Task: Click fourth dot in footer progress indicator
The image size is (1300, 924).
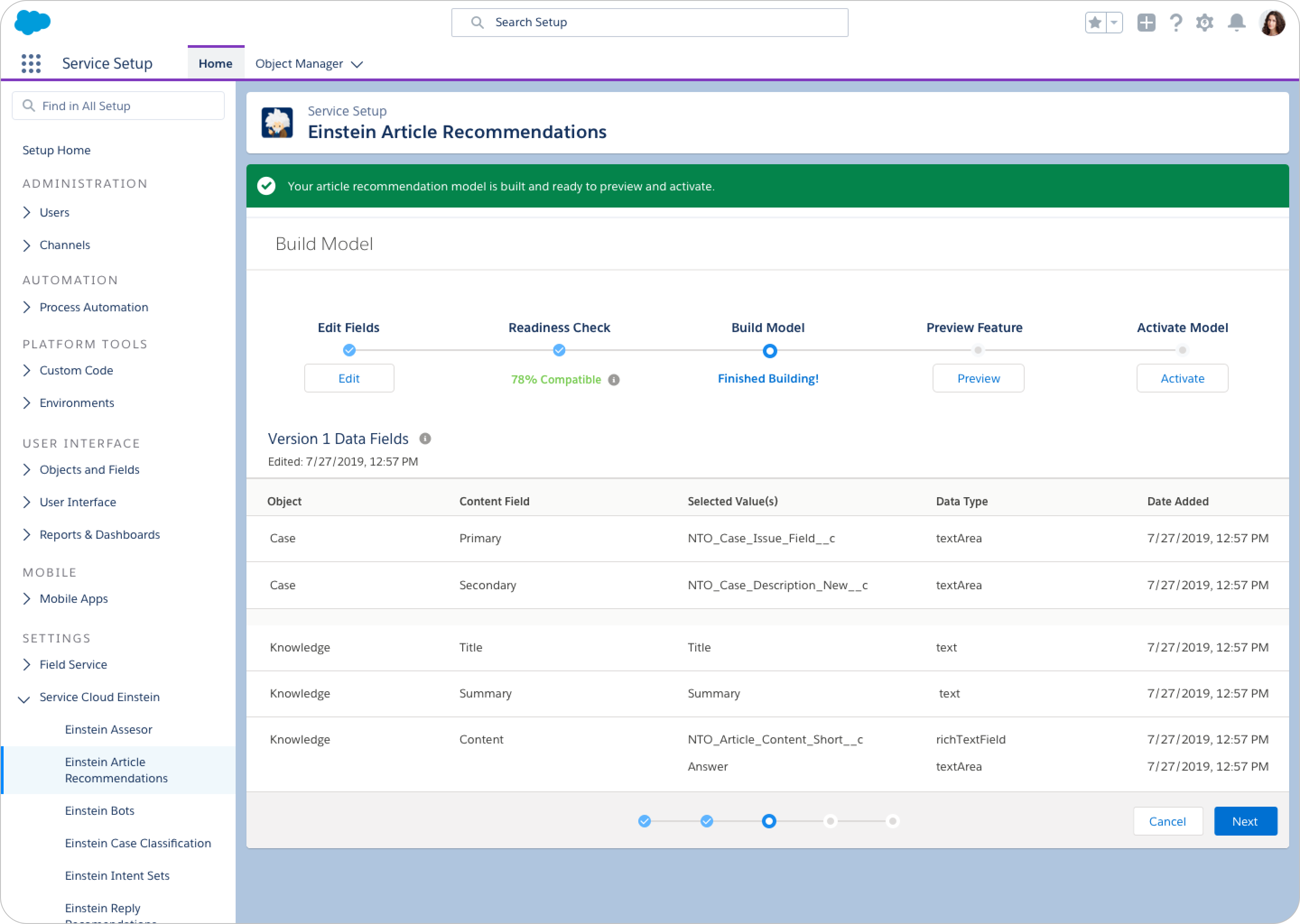Action: click(x=831, y=821)
